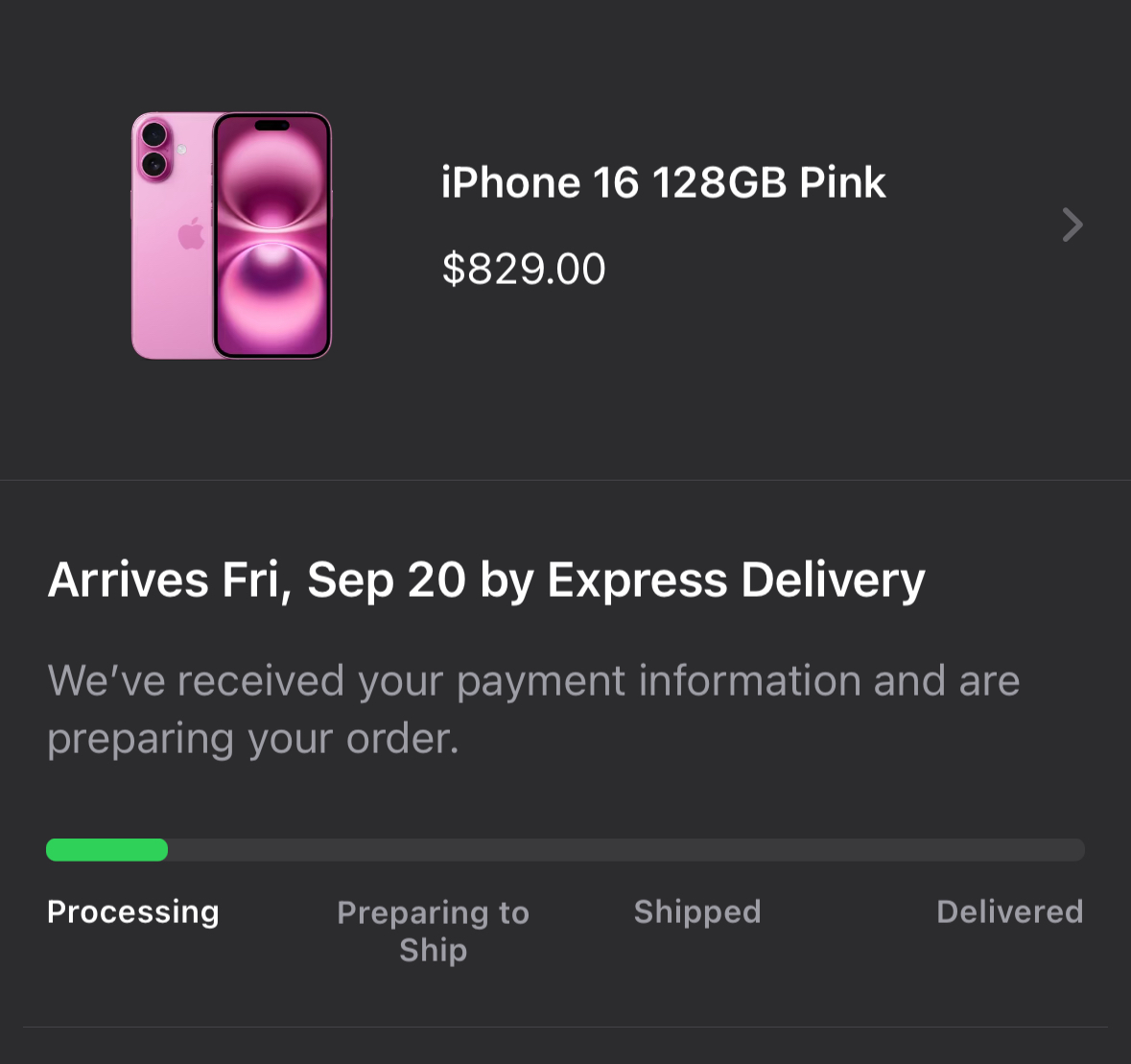1131x1064 pixels.
Task: Open order item details chevron arrow
Action: point(1072,225)
